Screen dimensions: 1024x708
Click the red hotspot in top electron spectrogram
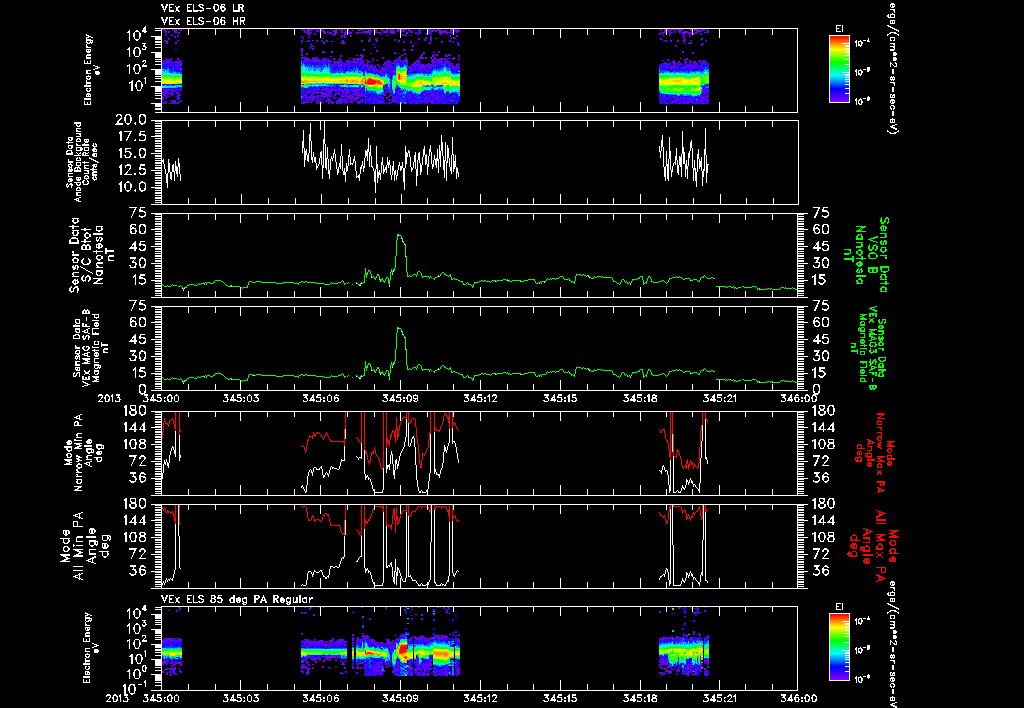(x=374, y=82)
